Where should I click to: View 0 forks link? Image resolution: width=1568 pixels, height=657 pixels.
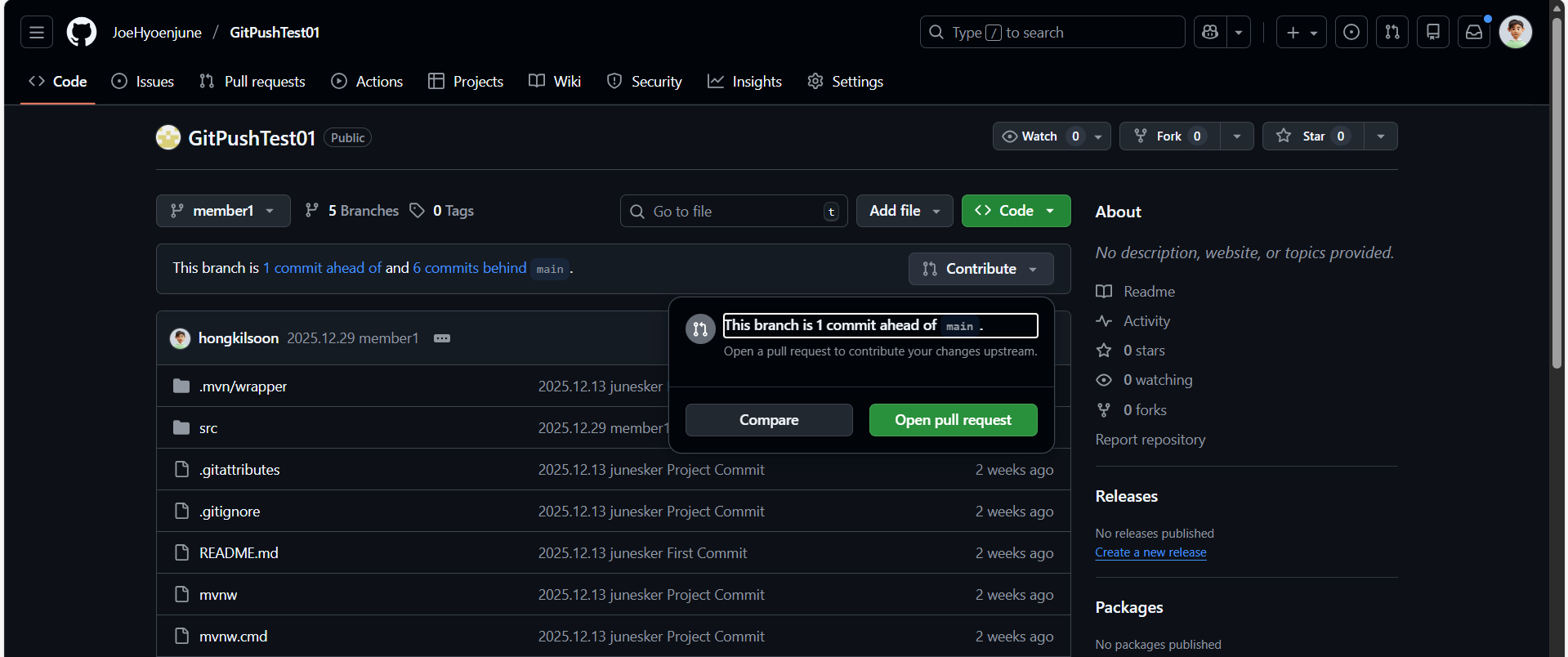pos(1131,410)
